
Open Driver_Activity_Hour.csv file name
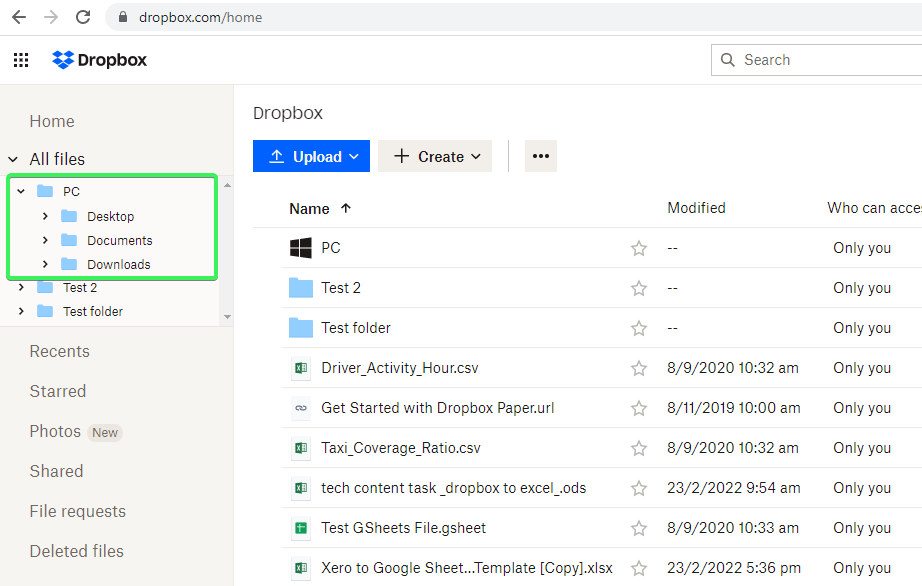point(400,368)
